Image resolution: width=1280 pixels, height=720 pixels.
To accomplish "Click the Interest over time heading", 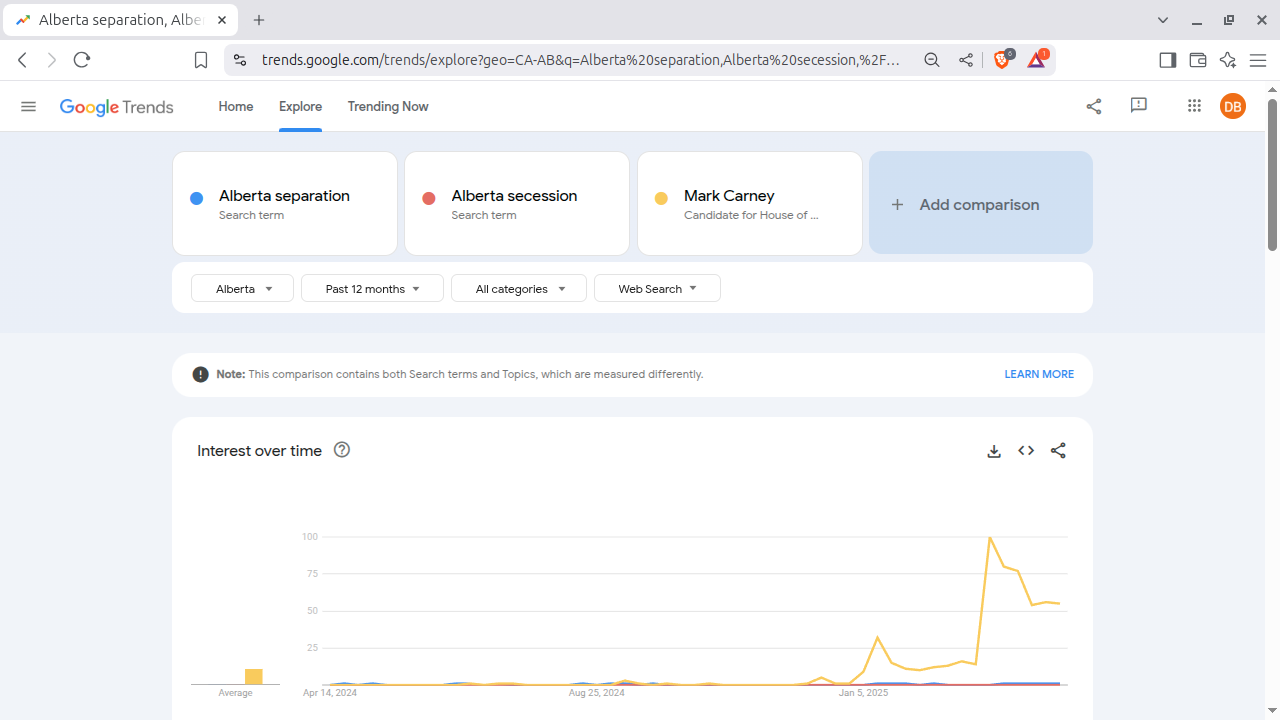I will pos(259,451).
